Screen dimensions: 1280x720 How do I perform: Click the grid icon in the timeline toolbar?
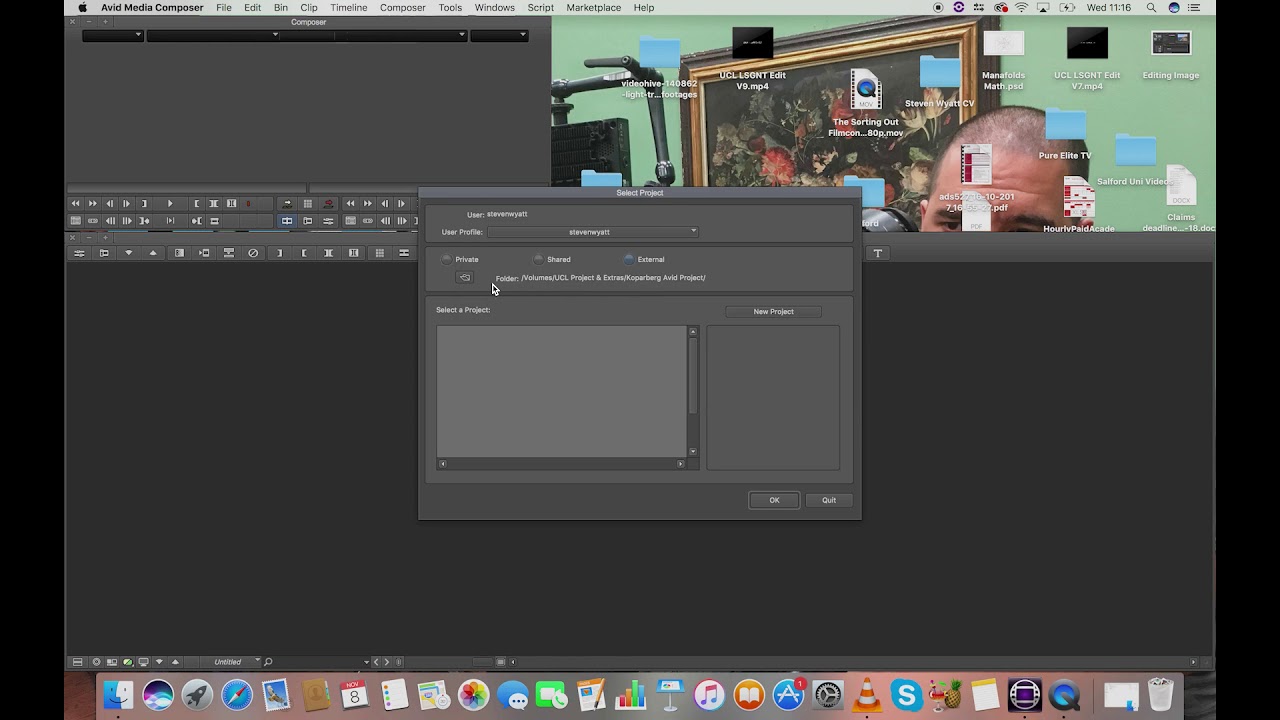point(380,253)
